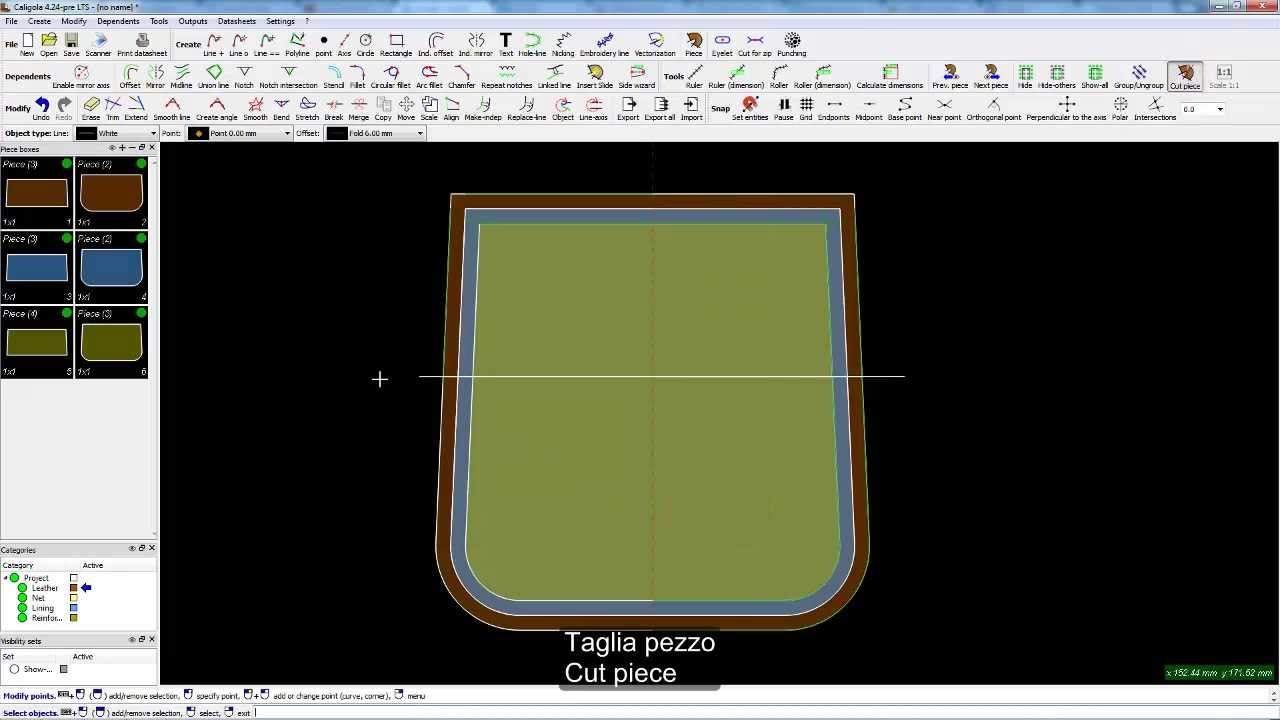Viewport: 1280px width, 720px height.
Task: Undo the last action
Action: click(x=42, y=109)
